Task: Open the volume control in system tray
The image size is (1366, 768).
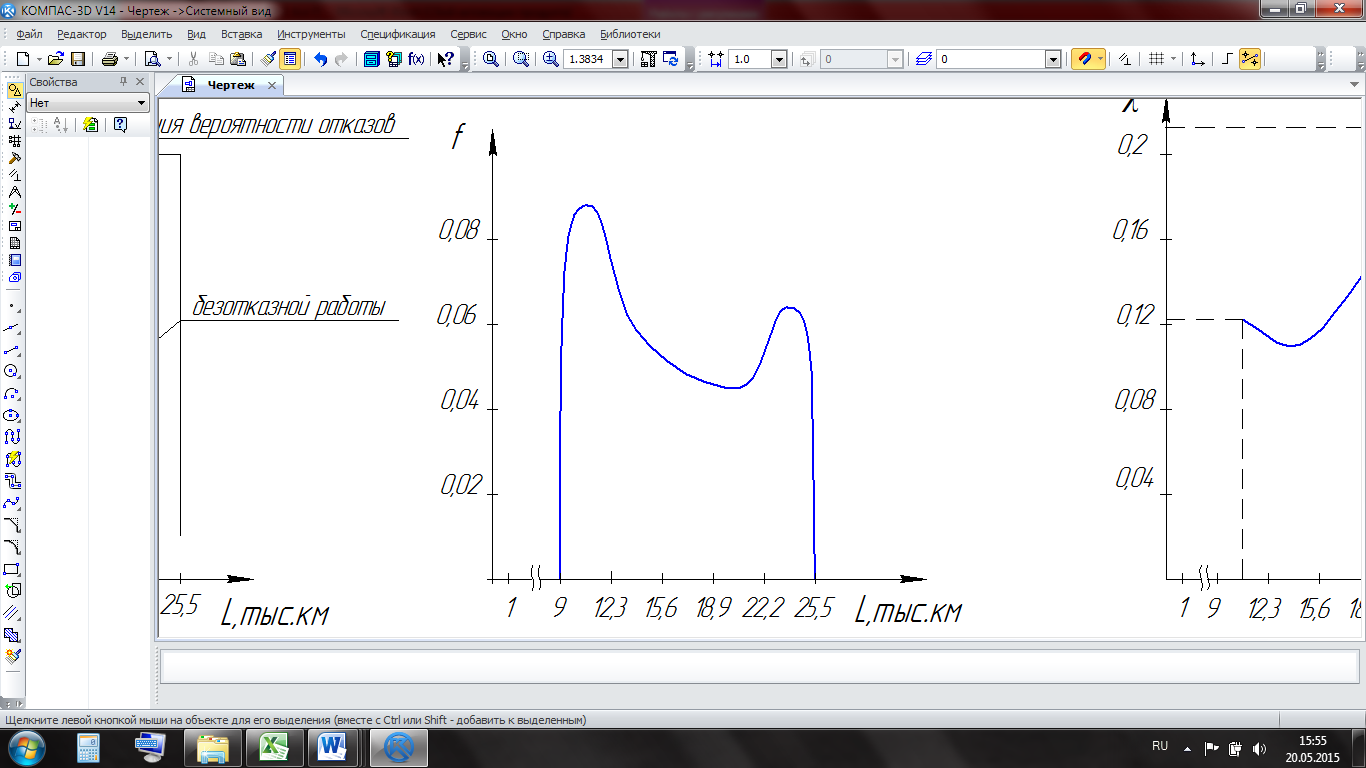Action: pyautogui.click(x=1258, y=748)
